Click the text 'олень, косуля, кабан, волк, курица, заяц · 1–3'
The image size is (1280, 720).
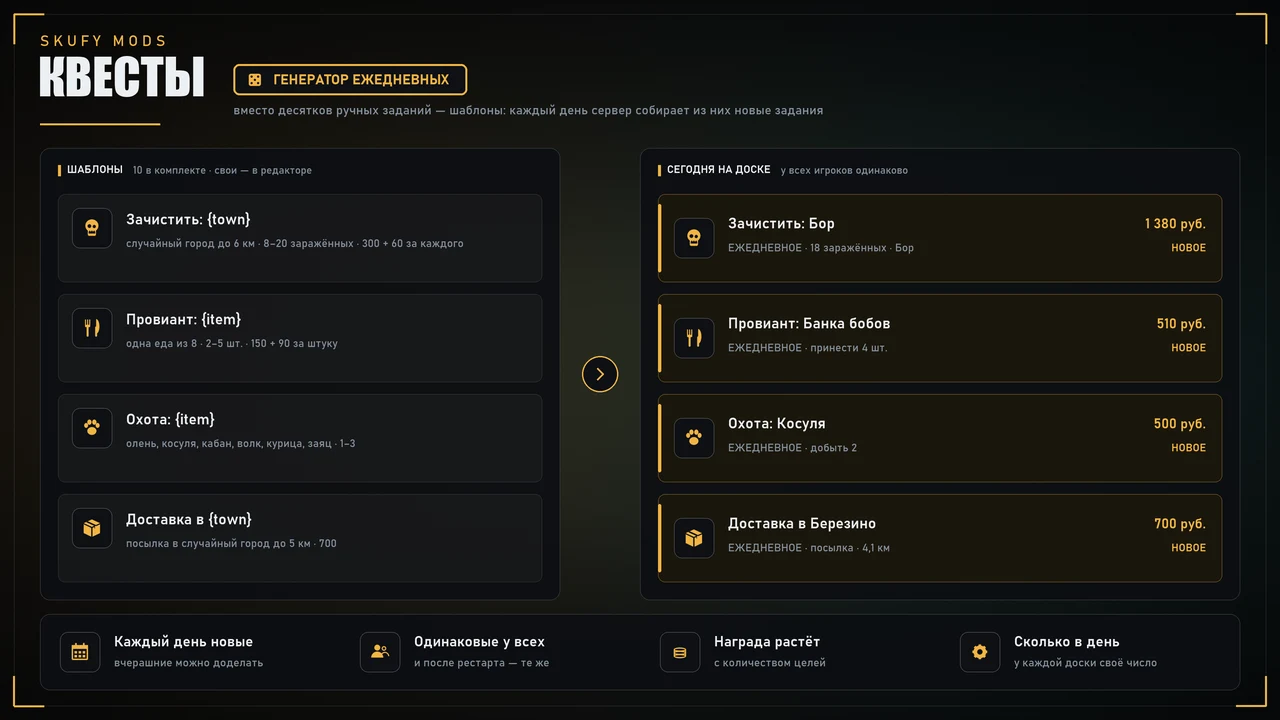241,443
